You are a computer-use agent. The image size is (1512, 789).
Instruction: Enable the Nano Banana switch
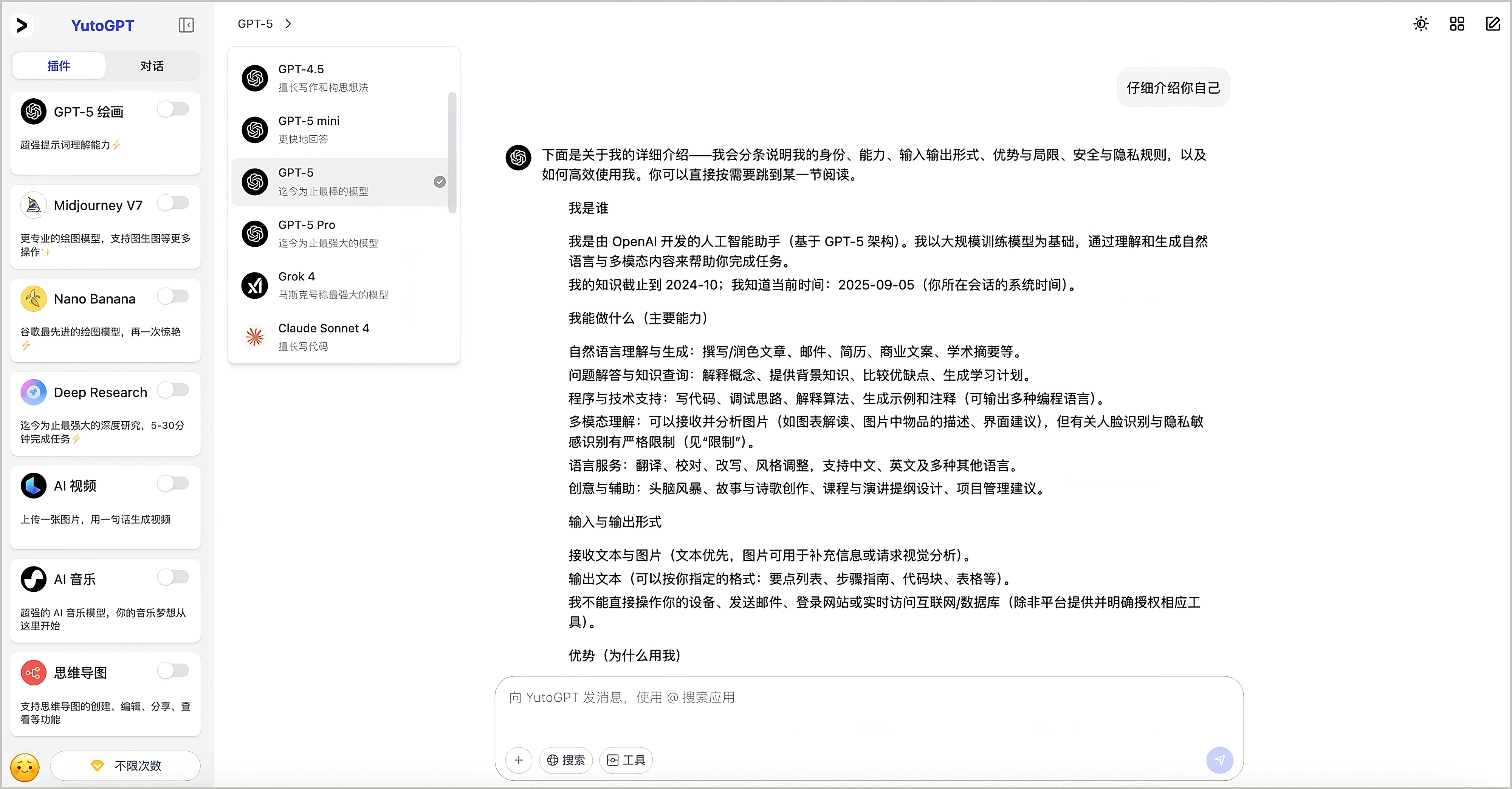pos(173,296)
